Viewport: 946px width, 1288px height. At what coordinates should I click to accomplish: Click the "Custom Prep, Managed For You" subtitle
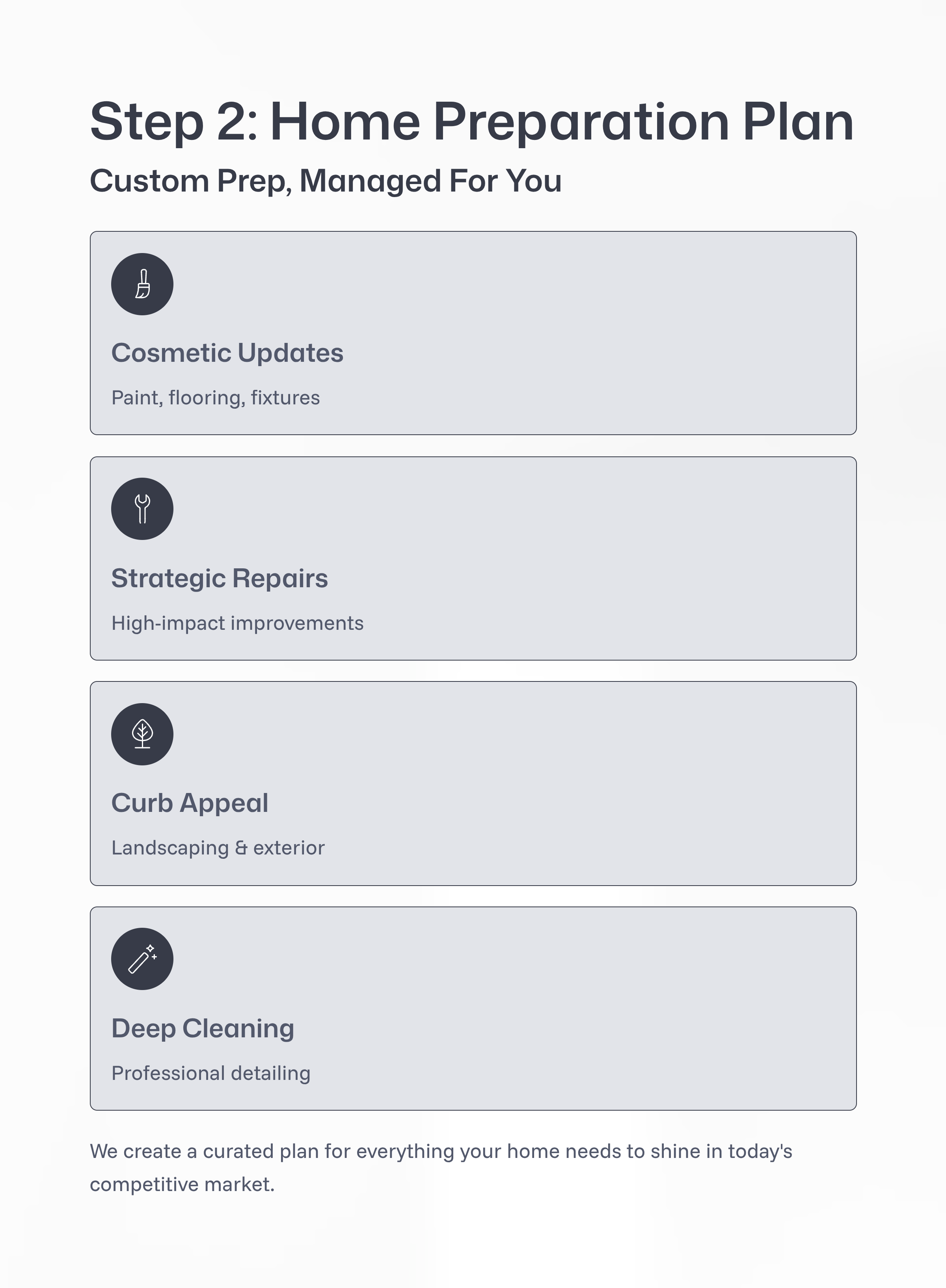325,181
